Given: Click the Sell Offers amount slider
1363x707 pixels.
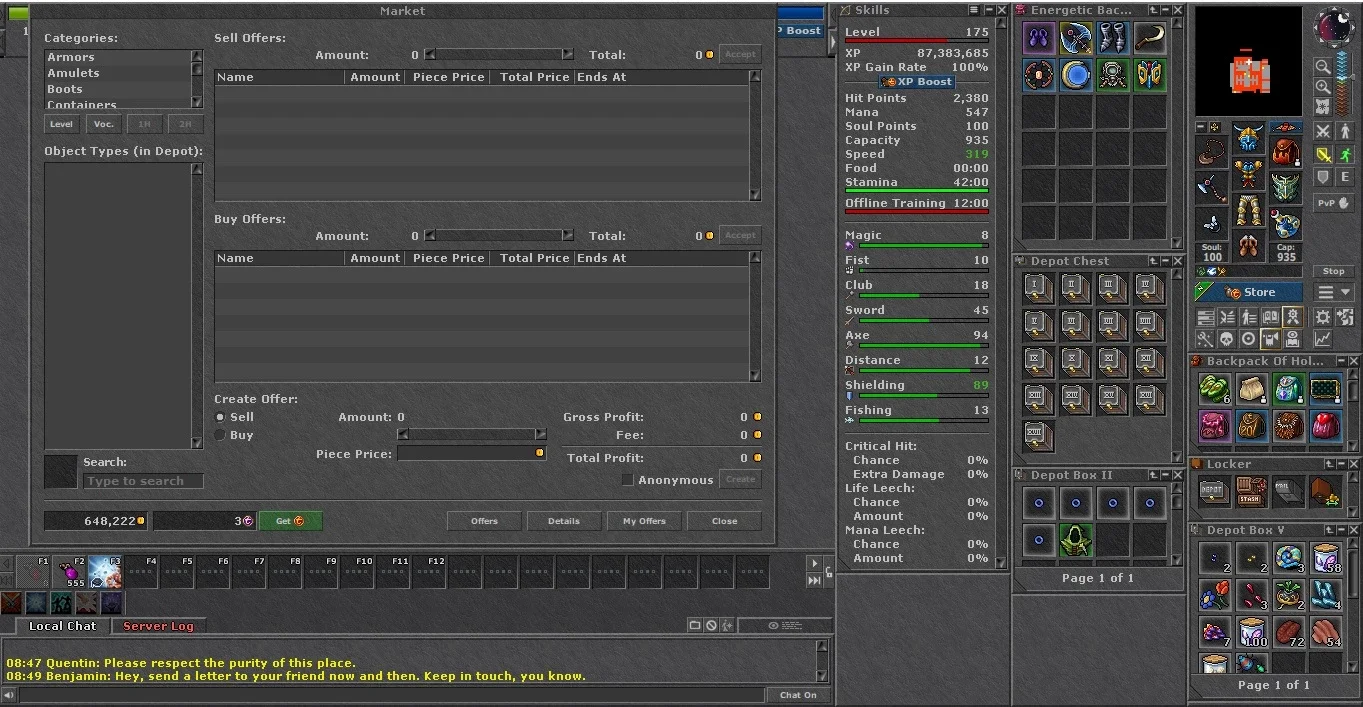Looking at the screenshot, I should (x=499, y=55).
